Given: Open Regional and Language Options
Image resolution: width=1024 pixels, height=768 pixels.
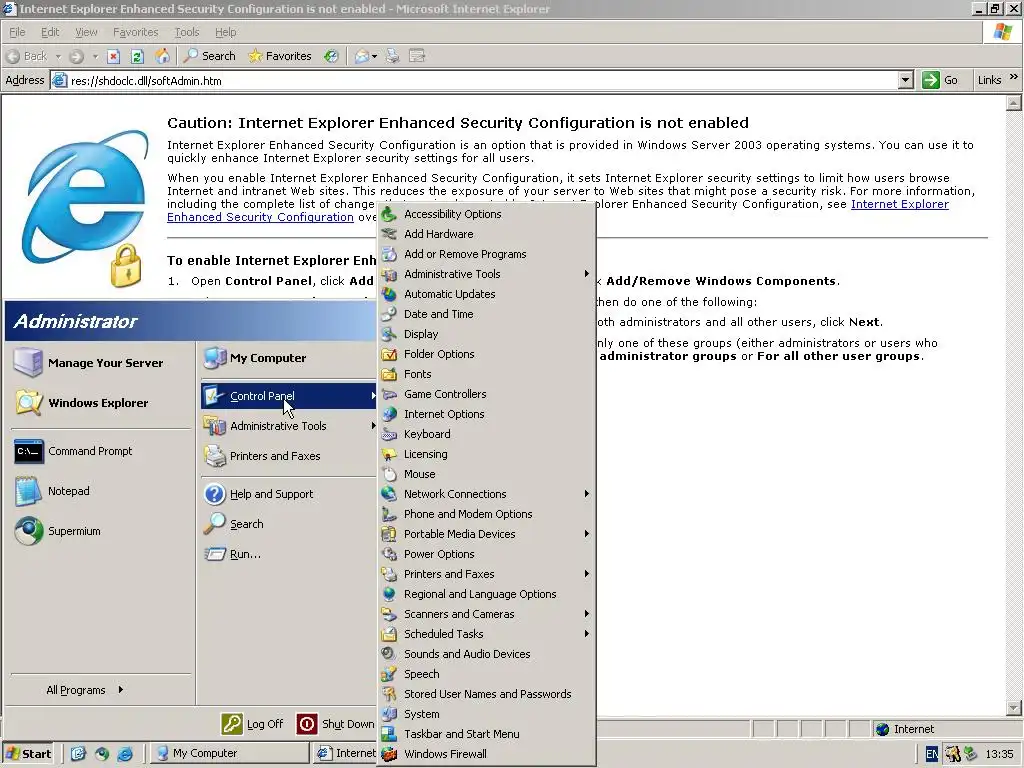Looking at the screenshot, I should (487, 594).
